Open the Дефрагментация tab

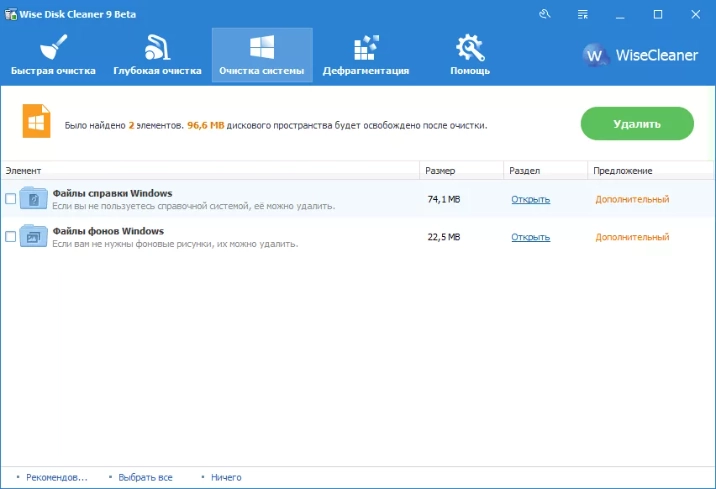coord(365,55)
